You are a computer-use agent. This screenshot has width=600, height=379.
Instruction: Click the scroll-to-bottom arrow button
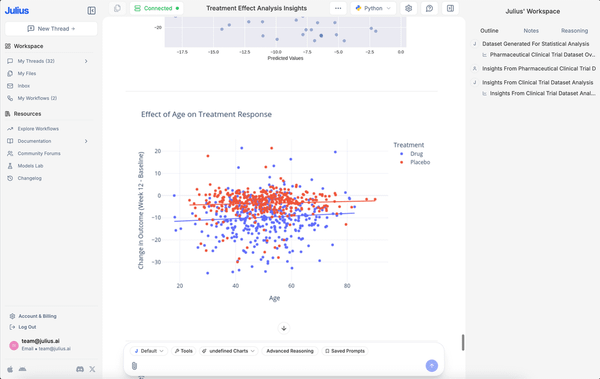pos(284,328)
